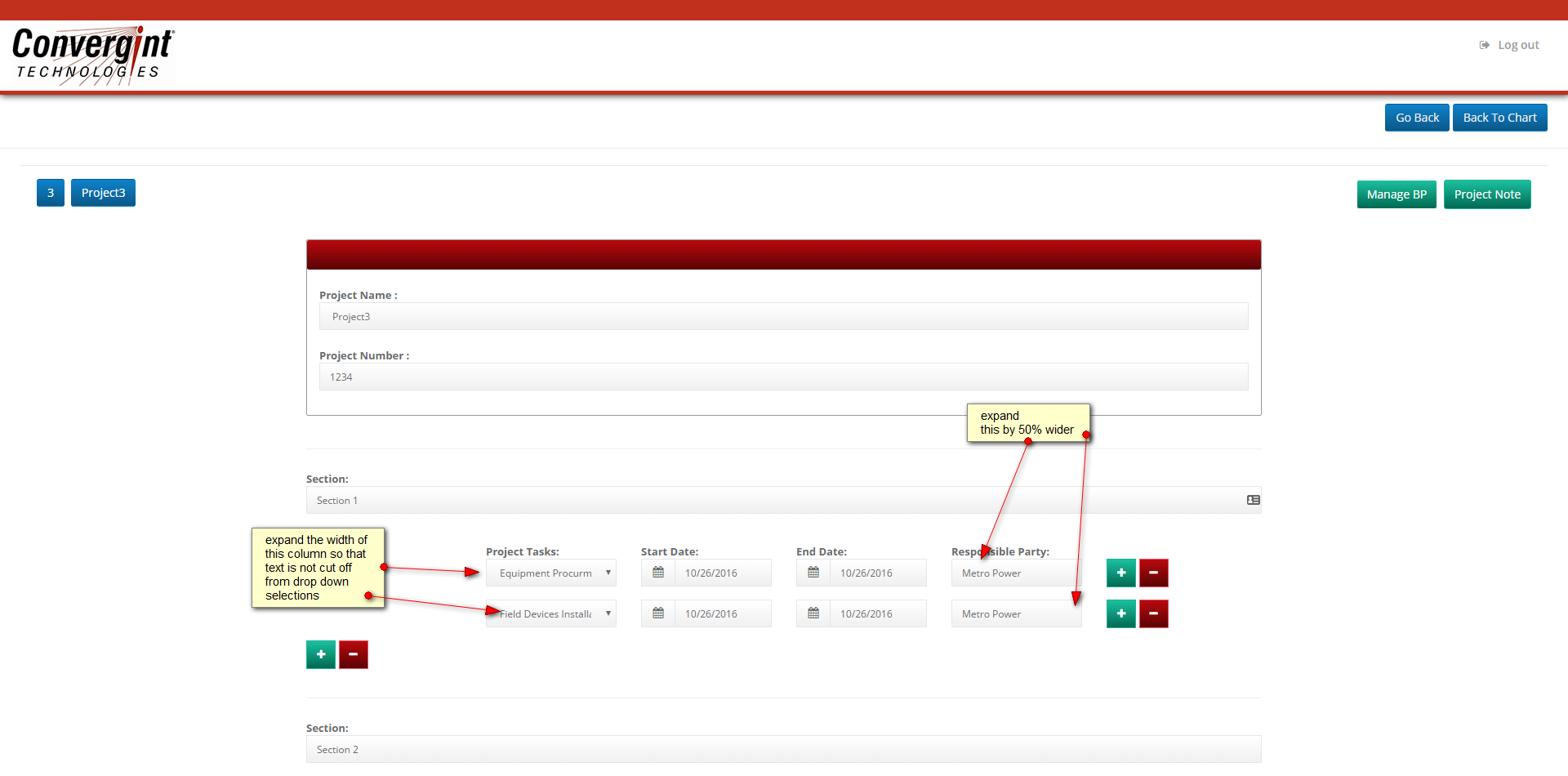Open Start Date calendar for Equipment Procurement row
1568x776 pixels.
658,573
